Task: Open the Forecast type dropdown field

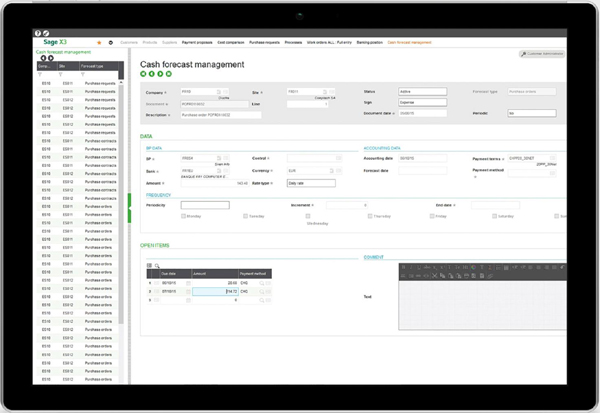Action: [532, 92]
